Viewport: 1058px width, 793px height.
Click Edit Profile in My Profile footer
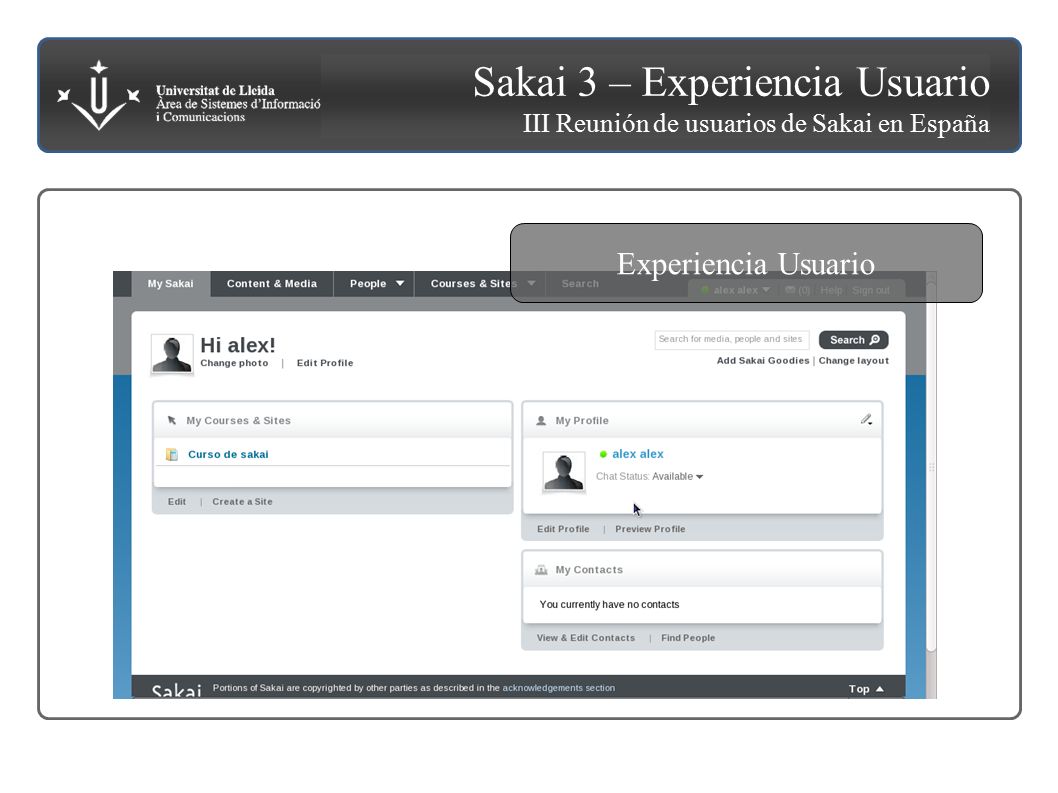coord(563,529)
